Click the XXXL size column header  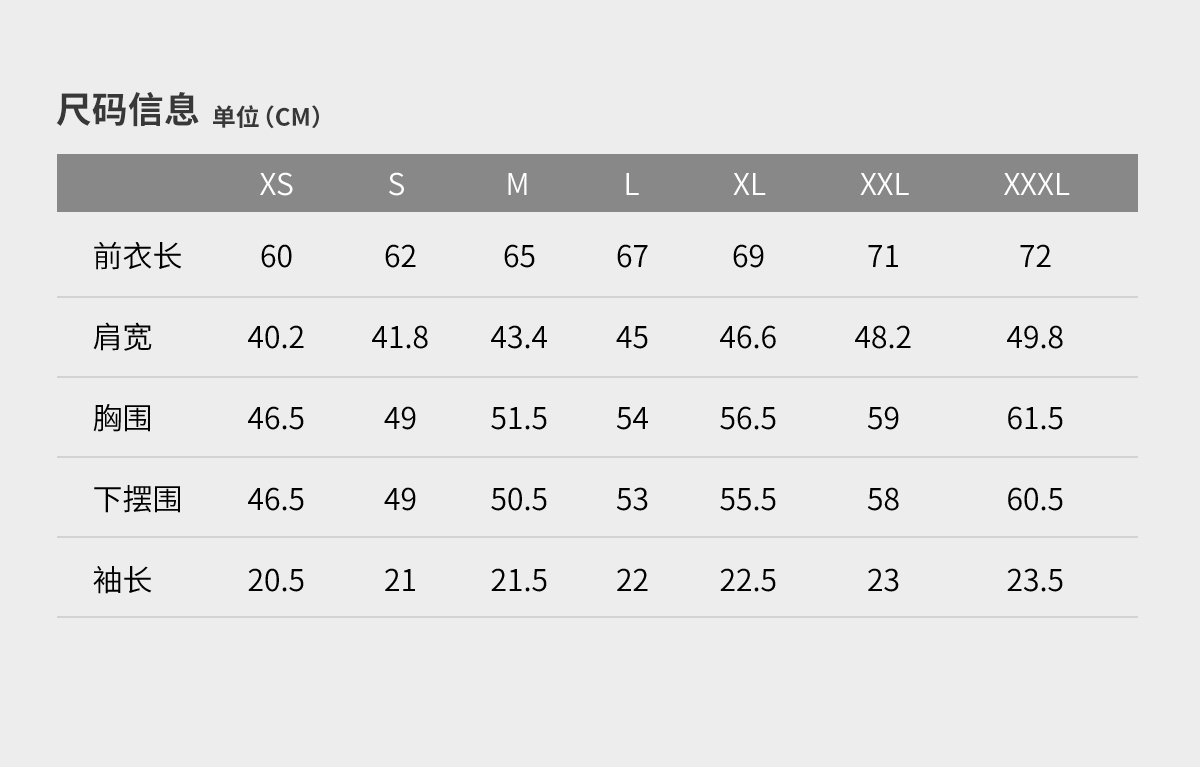point(1036,184)
